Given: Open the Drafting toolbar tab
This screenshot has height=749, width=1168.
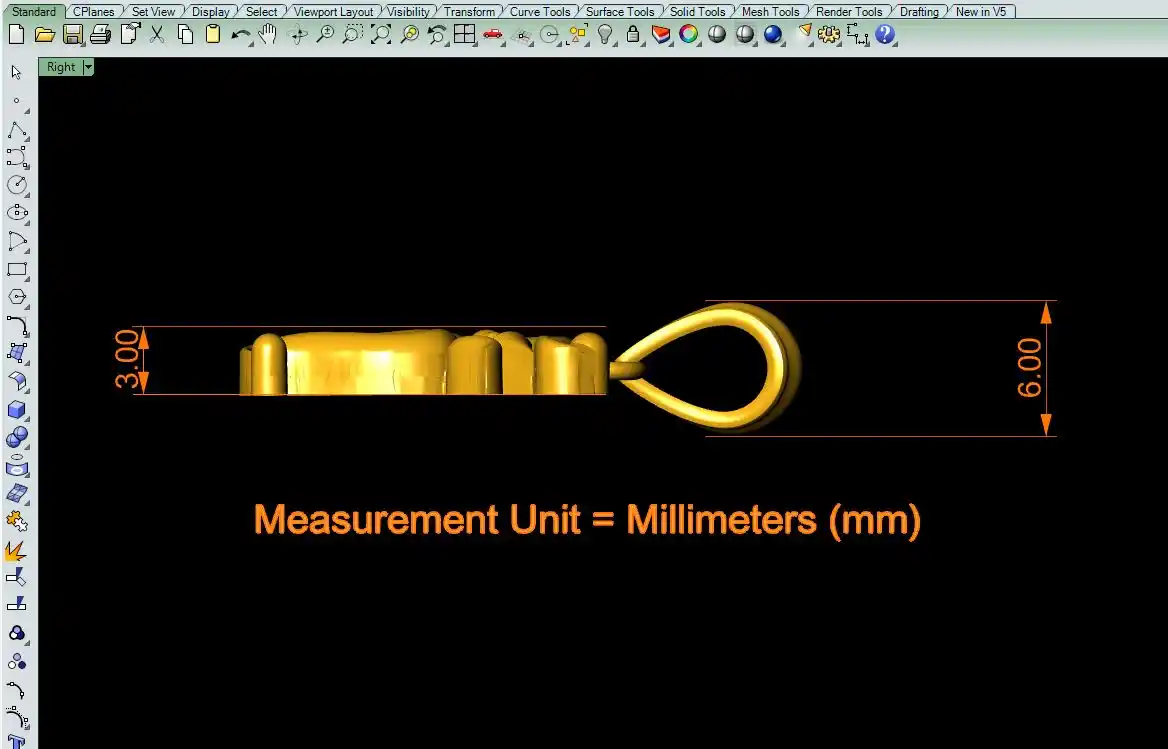Looking at the screenshot, I should pyautogui.click(x=918, y=12).
